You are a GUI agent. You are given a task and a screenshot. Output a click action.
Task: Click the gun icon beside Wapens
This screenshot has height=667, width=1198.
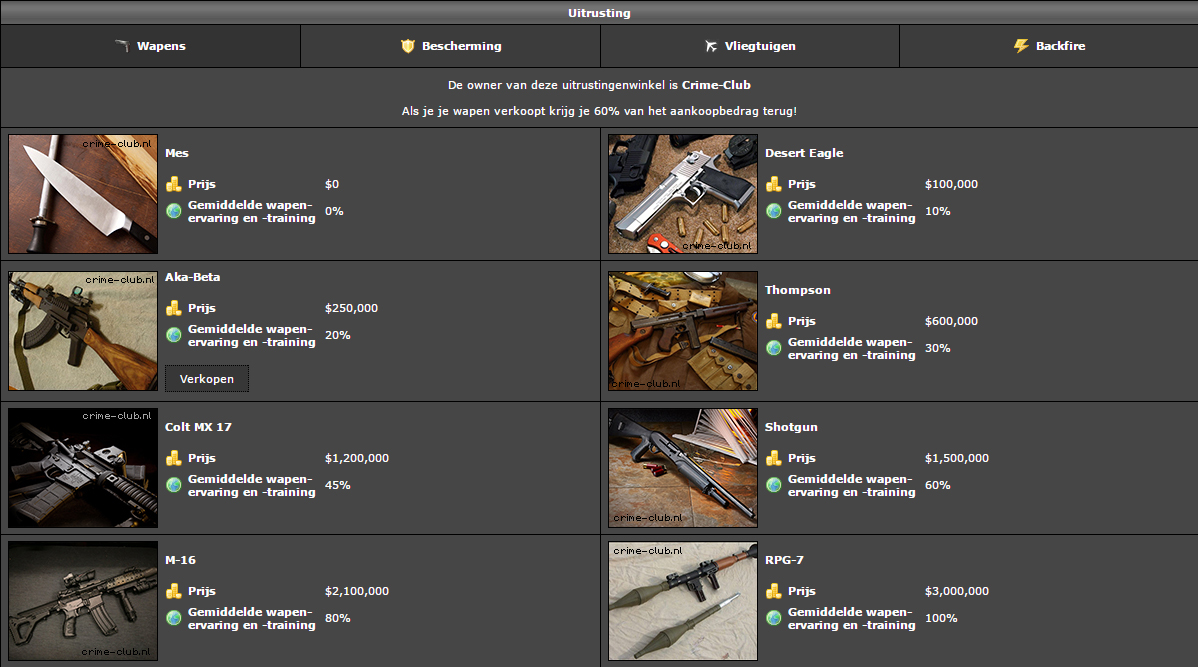(x=122, y=46)
